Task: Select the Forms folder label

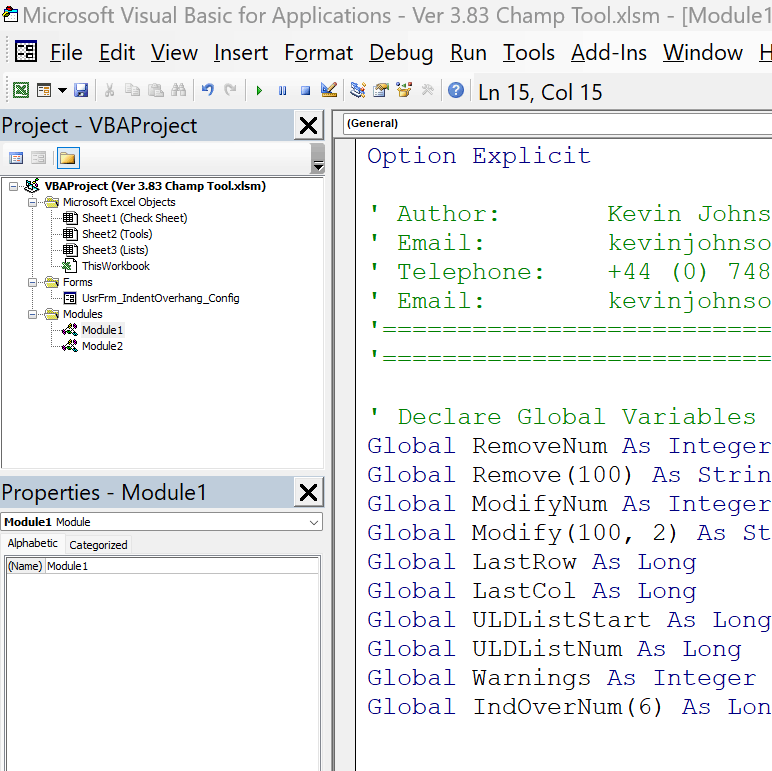Action: pyautogui.click(x=78, y=283)
